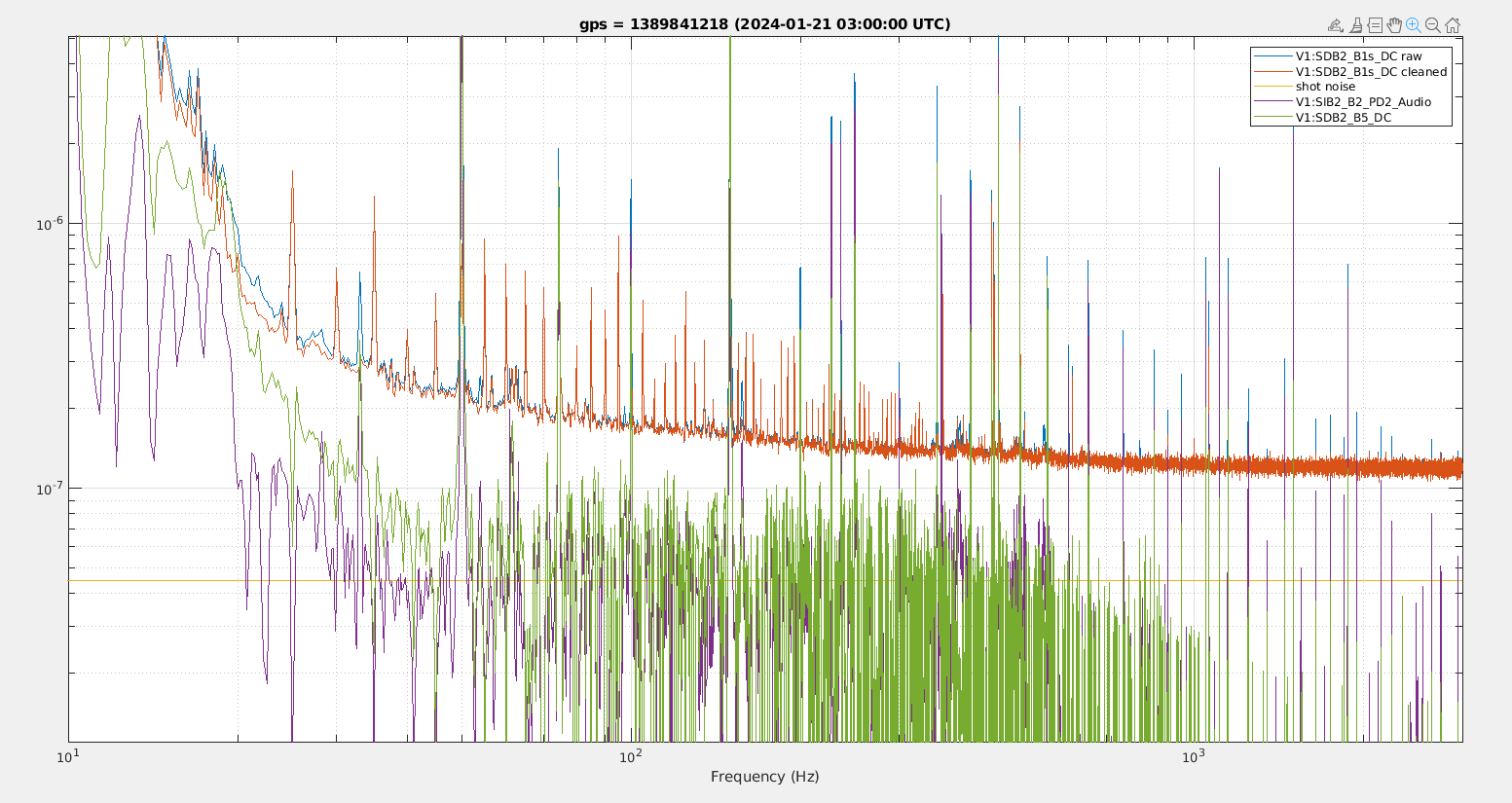Activate the data brushing tool

[x=1355, y=26]
